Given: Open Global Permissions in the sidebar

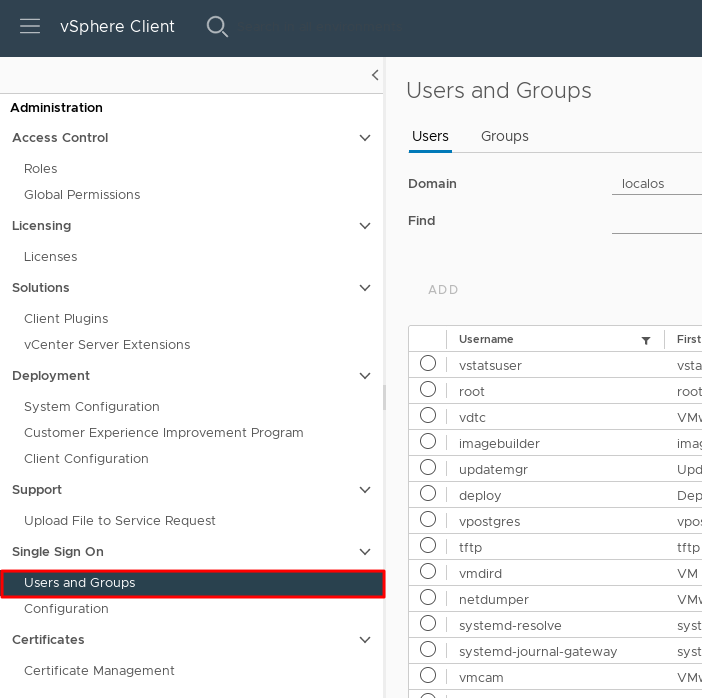Looking at the screenshot, I should [82, 195].
